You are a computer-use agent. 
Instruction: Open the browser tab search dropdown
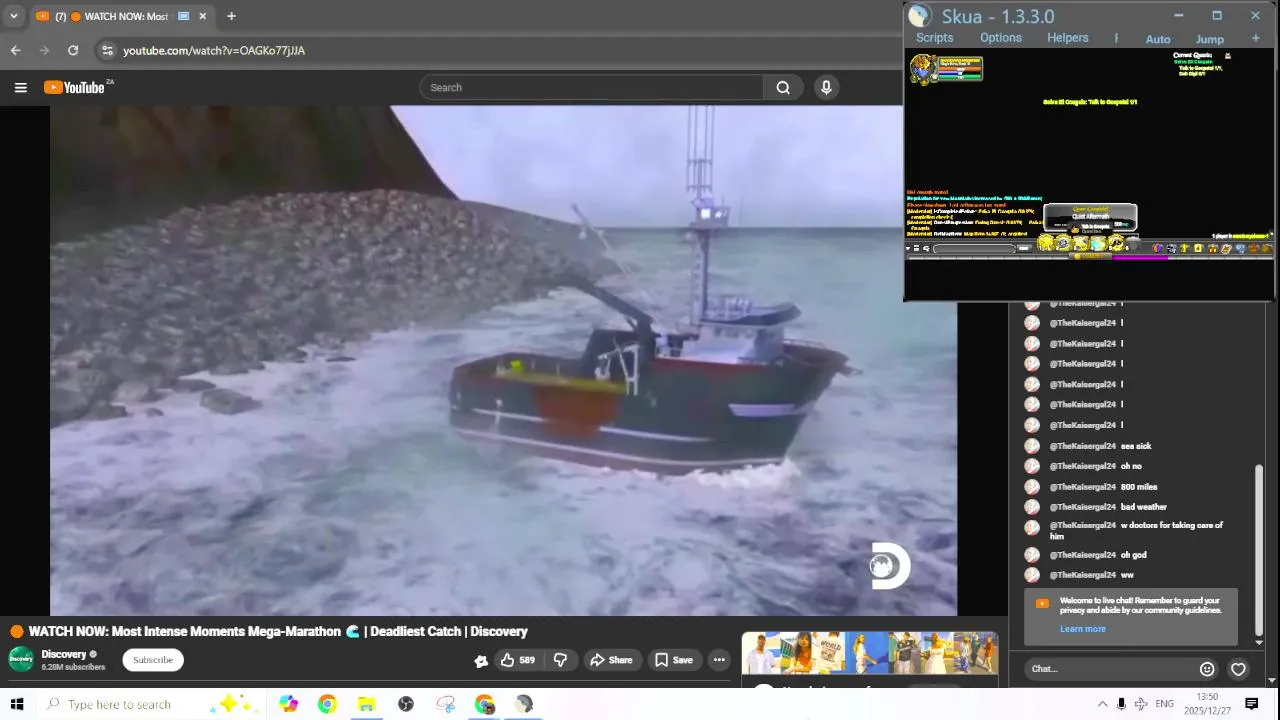tap(13, 16)
